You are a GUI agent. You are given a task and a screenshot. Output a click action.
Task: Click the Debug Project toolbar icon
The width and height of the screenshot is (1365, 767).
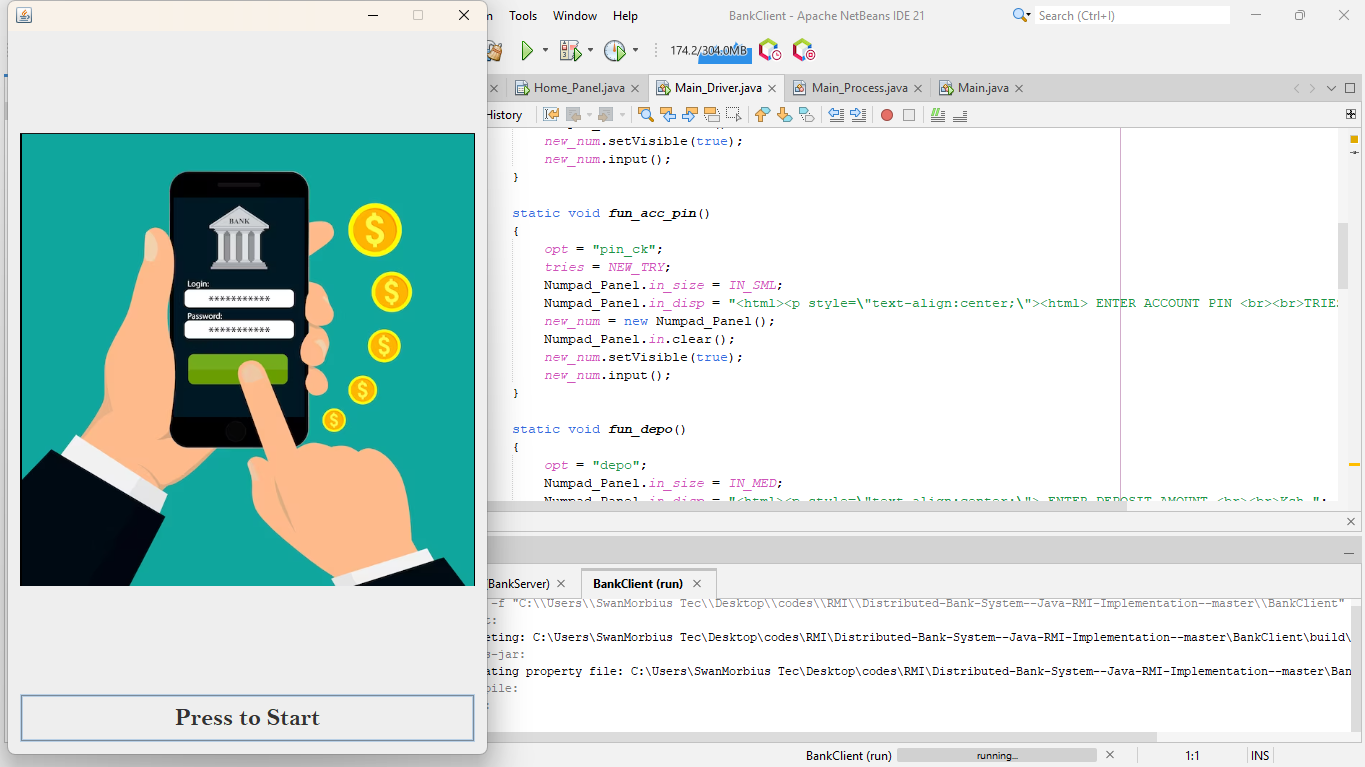570,50
